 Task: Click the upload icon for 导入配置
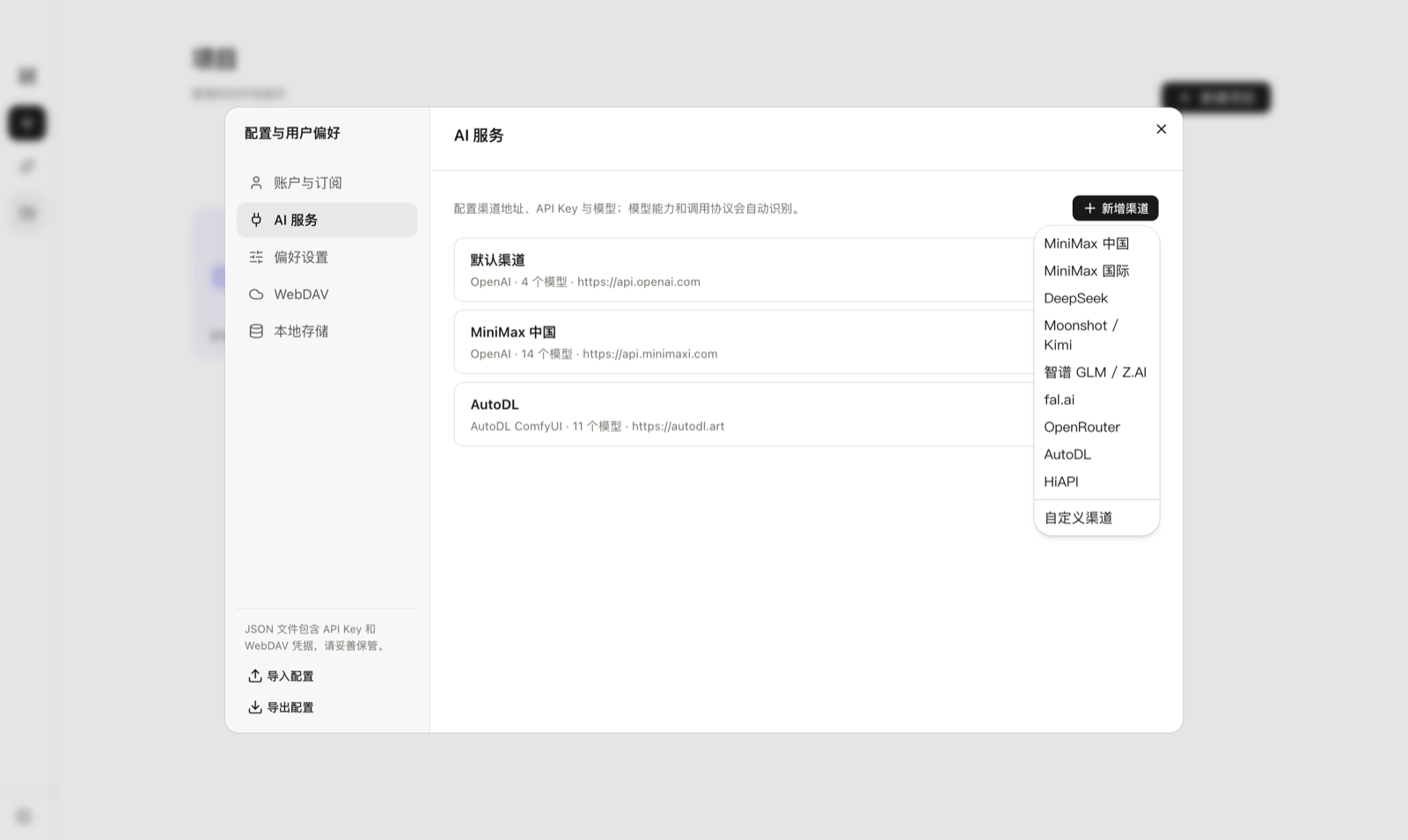pos(254,676)
